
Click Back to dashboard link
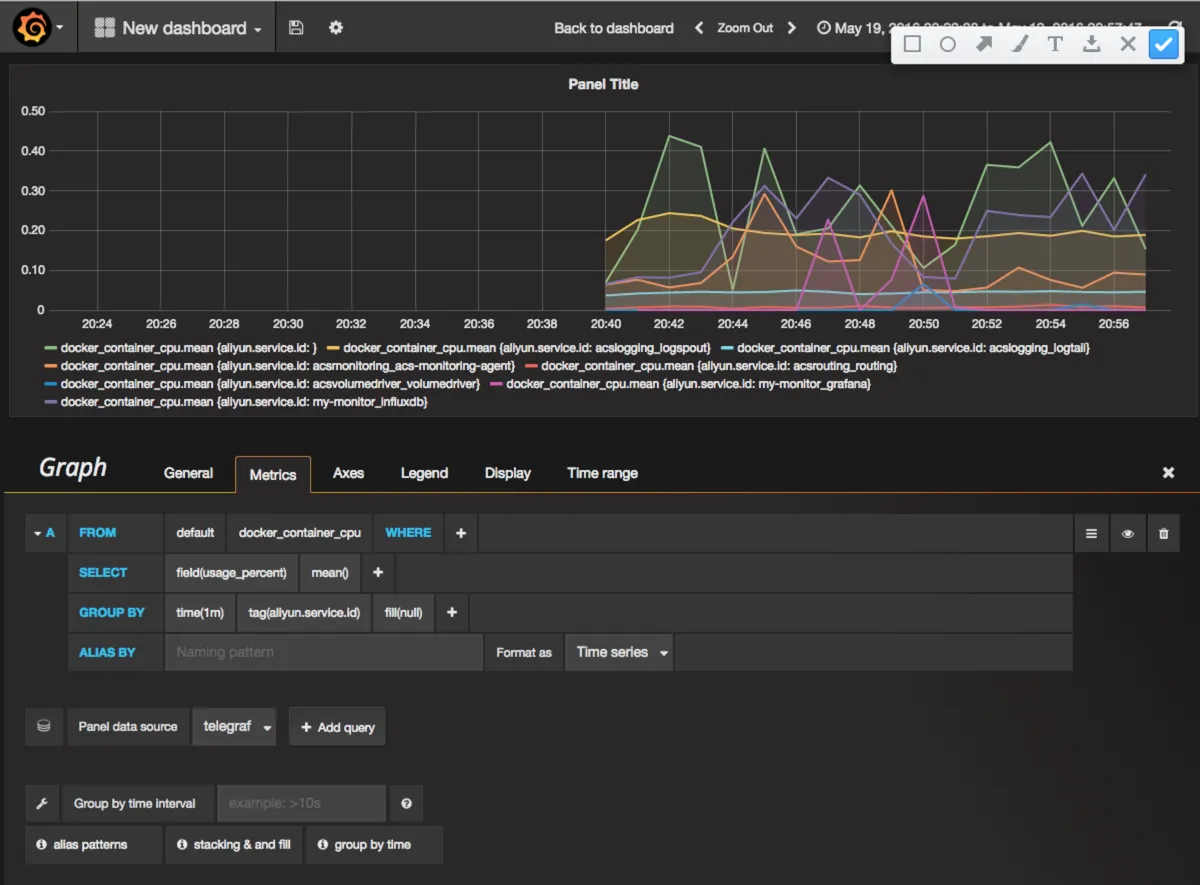point(614,28)
